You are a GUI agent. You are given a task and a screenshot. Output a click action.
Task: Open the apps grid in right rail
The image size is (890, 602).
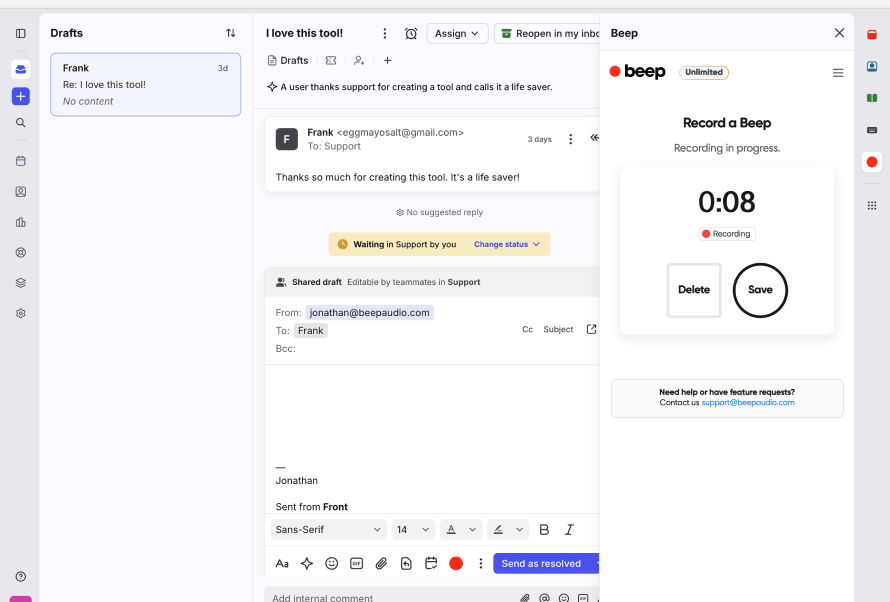coord(872,205)
